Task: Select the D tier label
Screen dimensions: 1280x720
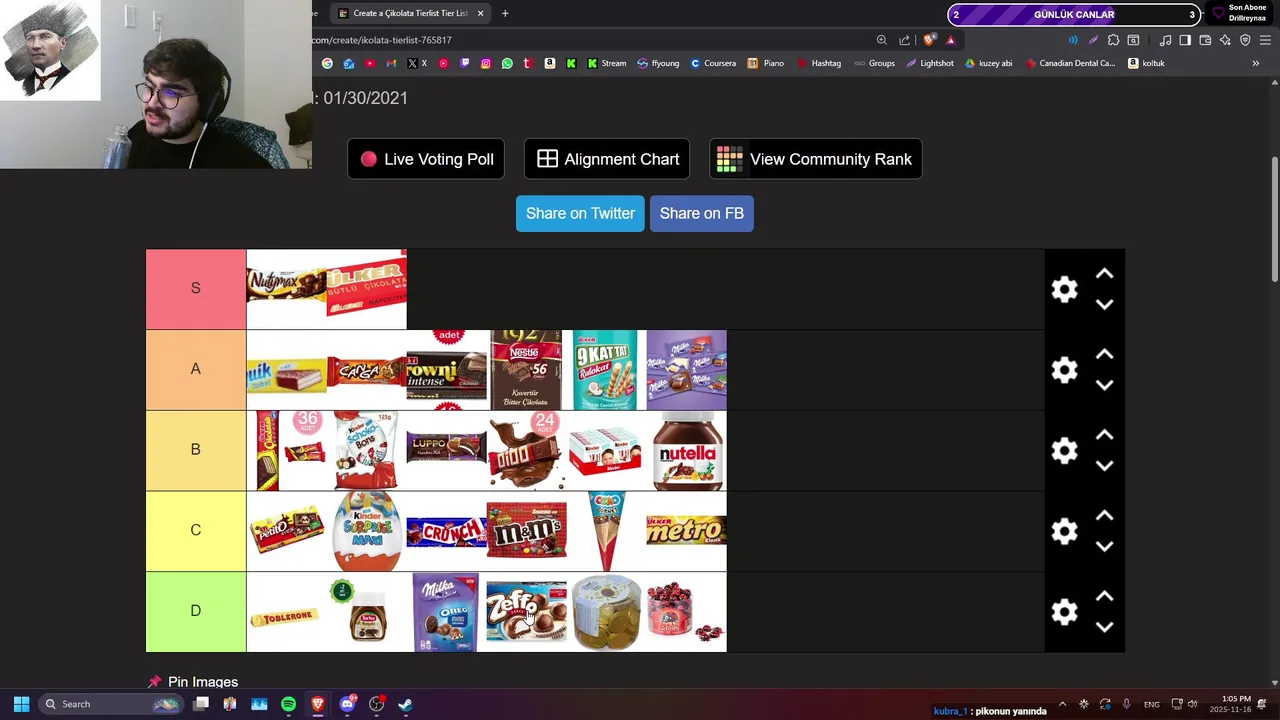Action: (x=196, y=612)
